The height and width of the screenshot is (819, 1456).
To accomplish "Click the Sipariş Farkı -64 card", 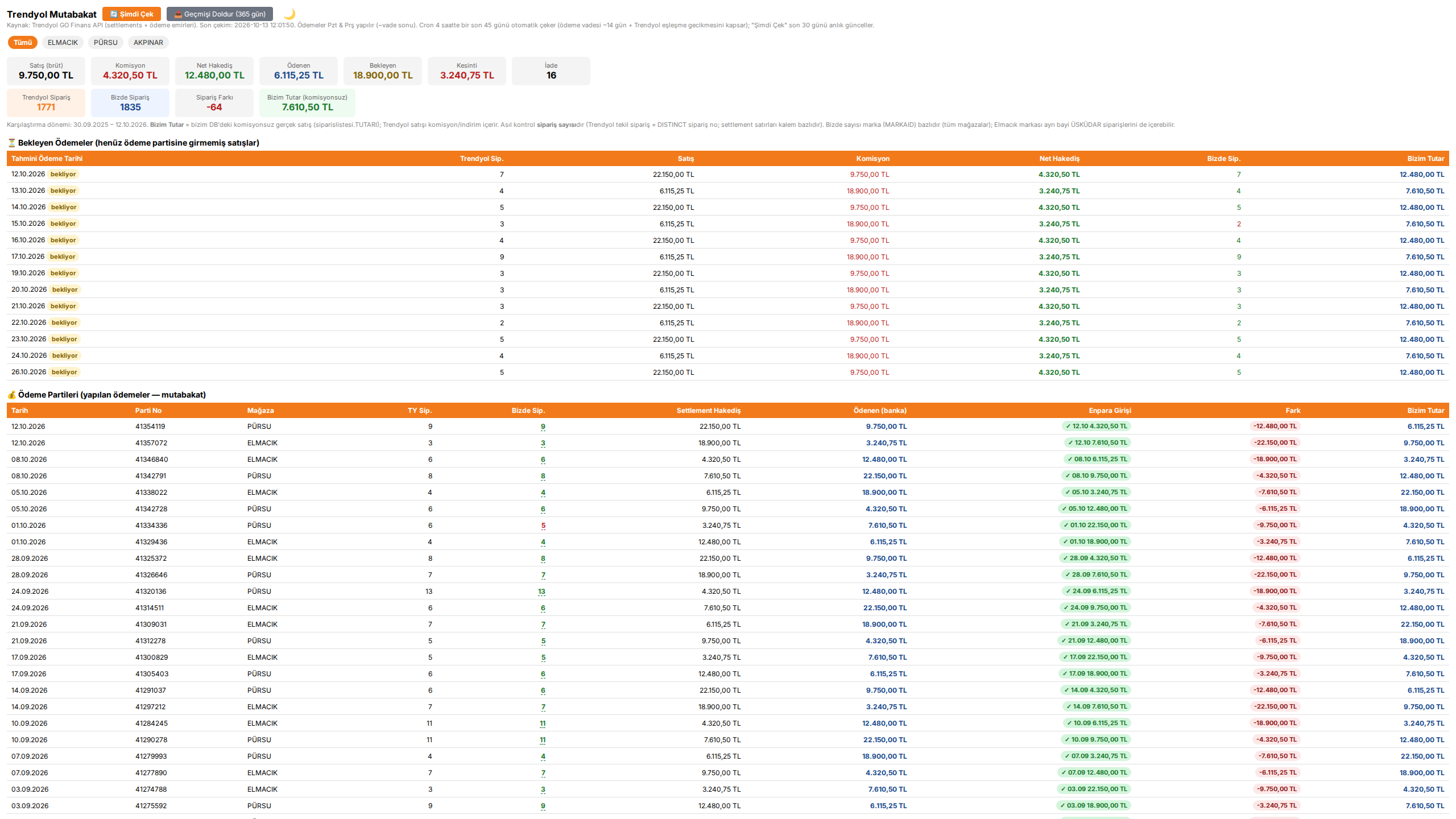I will coord(214,103).
